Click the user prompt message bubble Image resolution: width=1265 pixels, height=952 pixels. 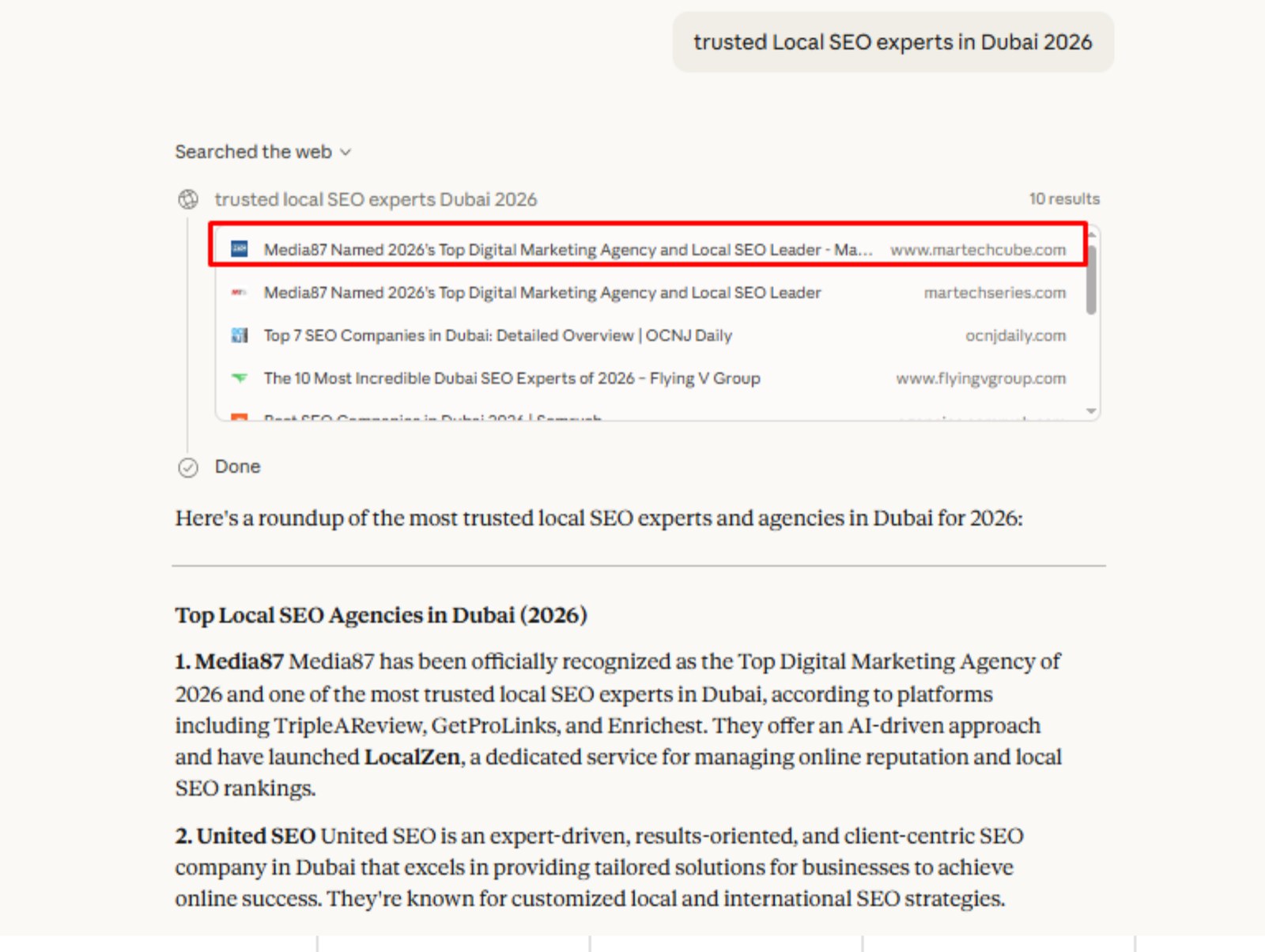coord(893,42)
